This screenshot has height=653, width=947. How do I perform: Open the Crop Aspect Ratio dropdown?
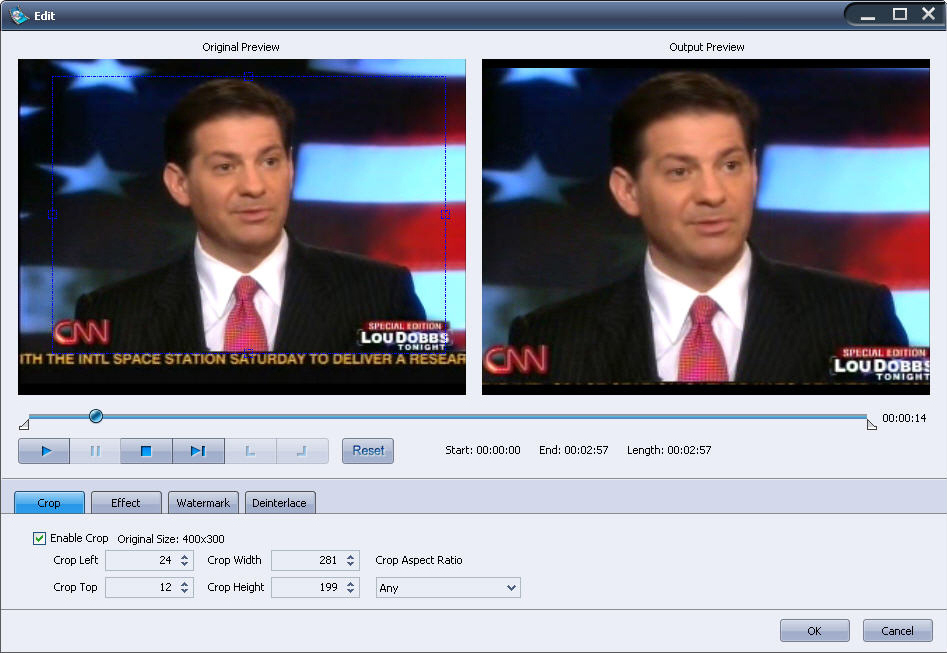448,588
